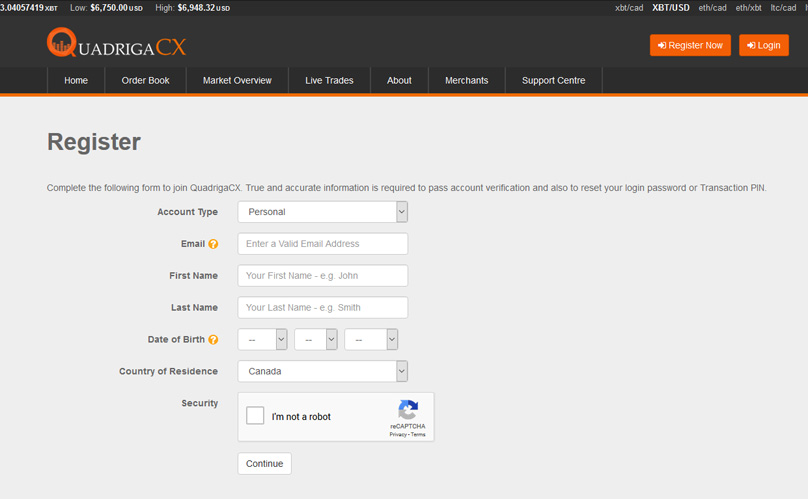Click the Security field label
The image size is (808, 499).
(199, 403)
